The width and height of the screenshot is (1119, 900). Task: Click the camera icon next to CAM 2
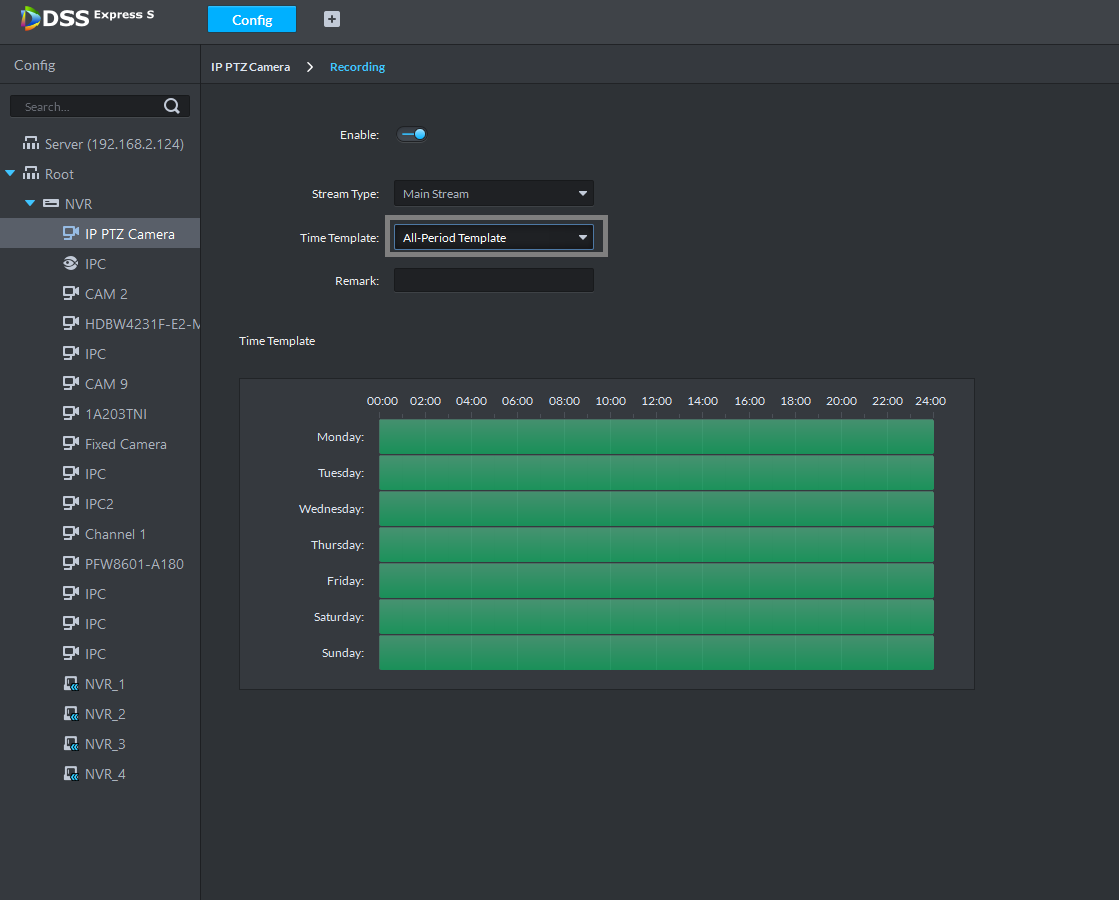(x=70, y=294)
